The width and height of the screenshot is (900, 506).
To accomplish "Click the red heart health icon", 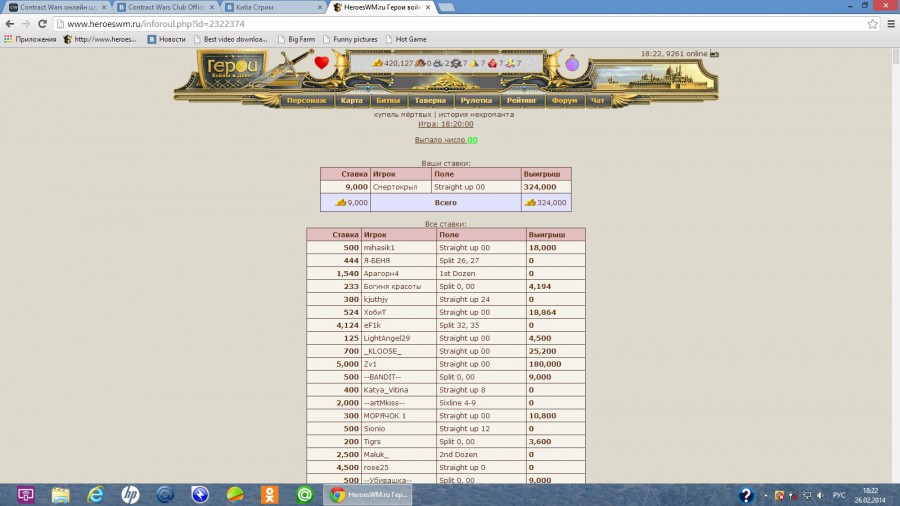I will pos(321,63).
